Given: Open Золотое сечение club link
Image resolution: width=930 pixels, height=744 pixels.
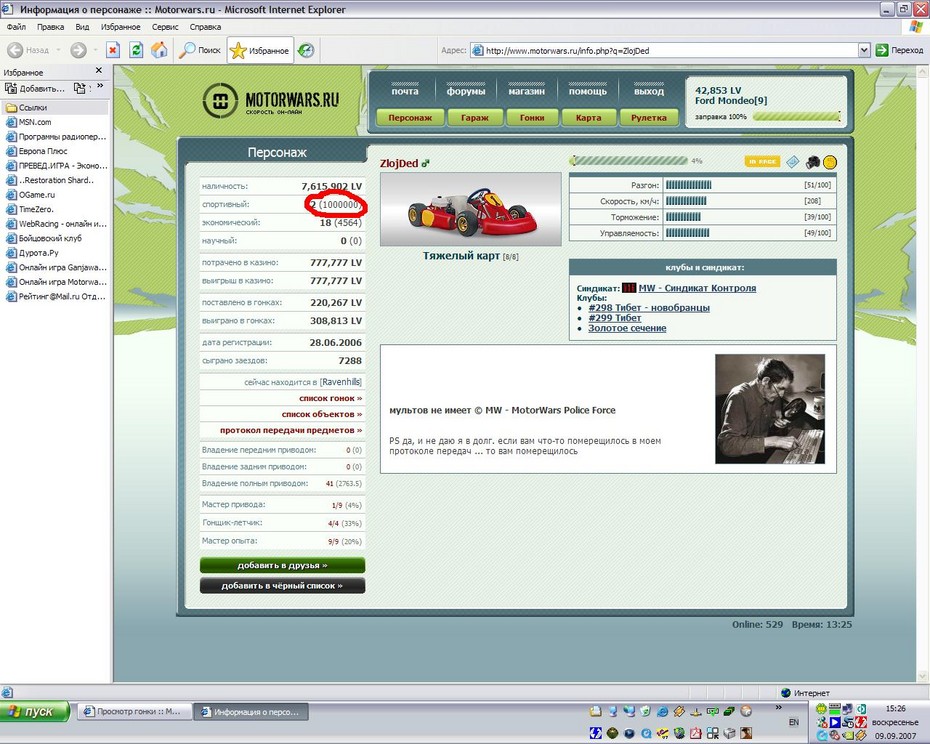Looking at the screenshot, I should 627,328.
